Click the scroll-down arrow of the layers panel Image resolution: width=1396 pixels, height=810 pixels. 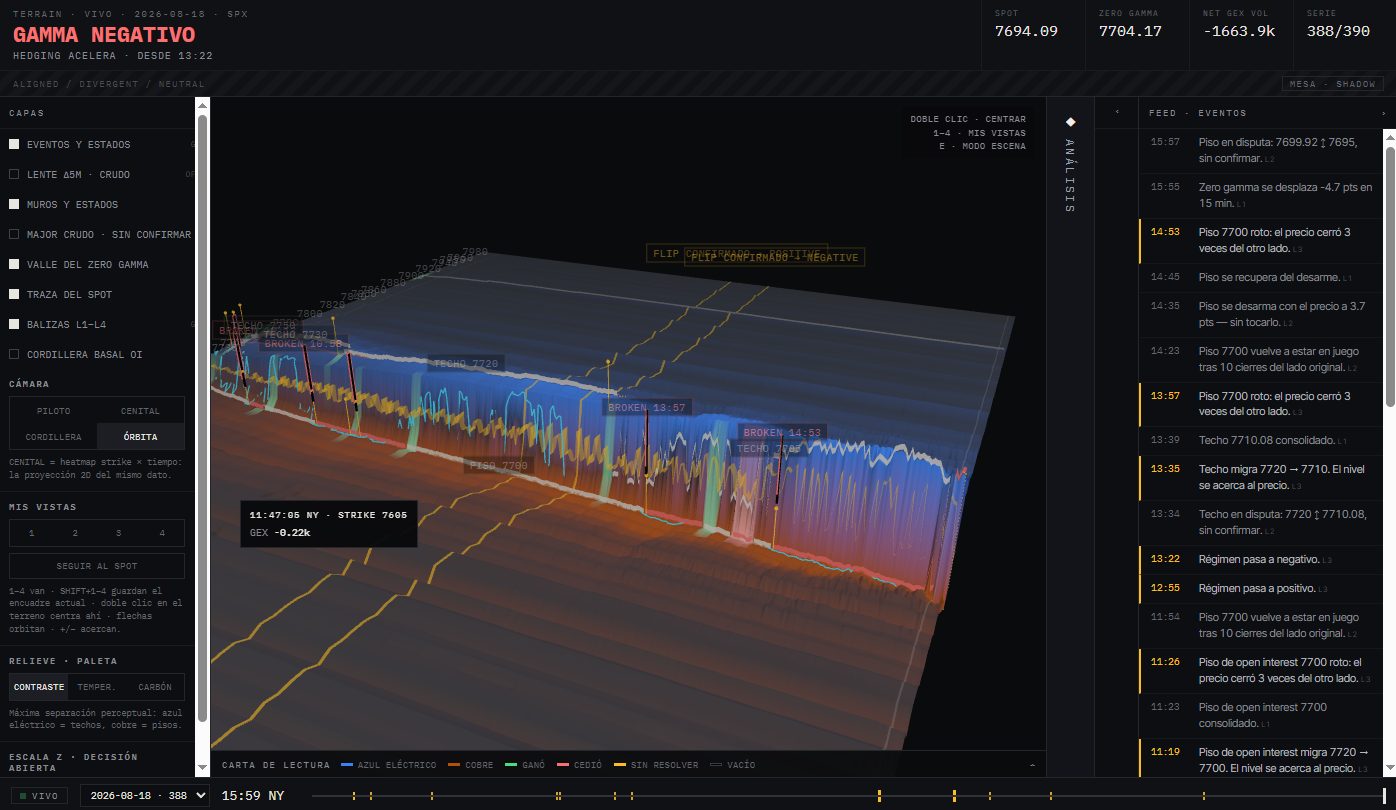click(202, 770)
